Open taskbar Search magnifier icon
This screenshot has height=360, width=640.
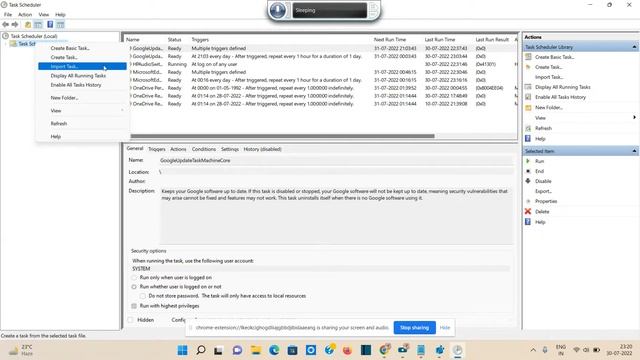(x=201, y=350)
